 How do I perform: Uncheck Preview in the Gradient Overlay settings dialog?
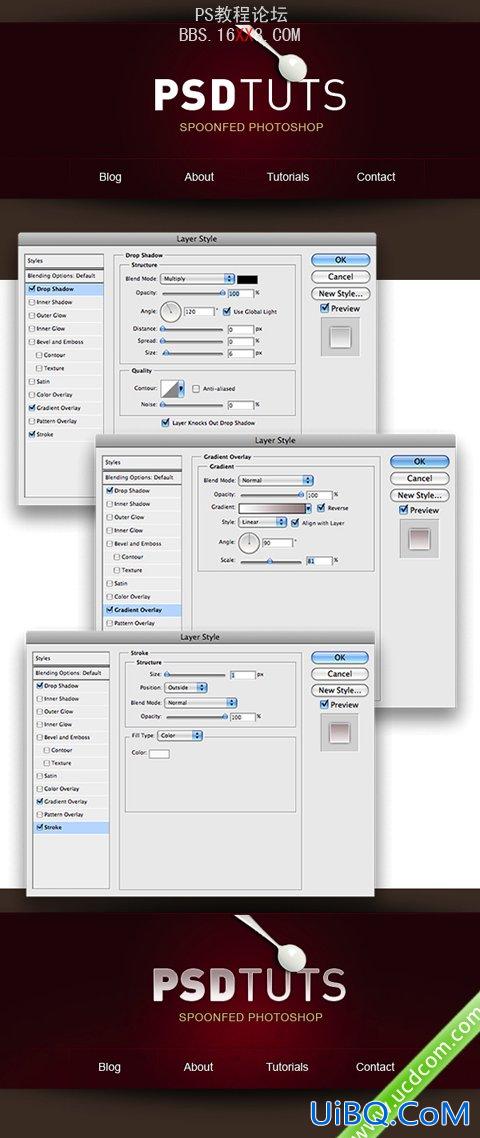point(403,510)
